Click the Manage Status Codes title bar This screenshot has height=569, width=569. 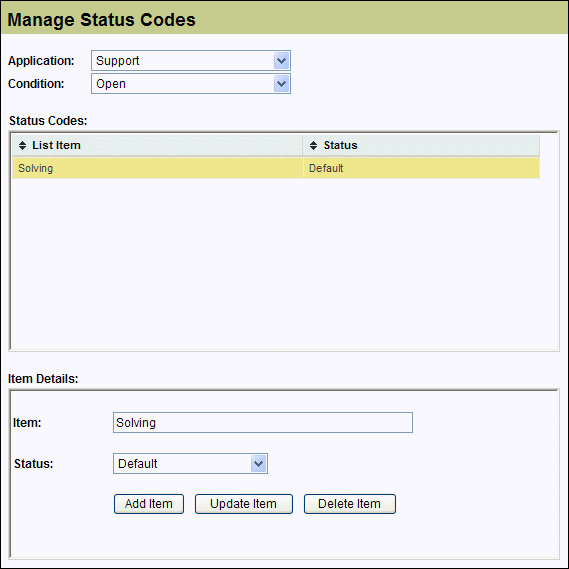coord(284,18)
